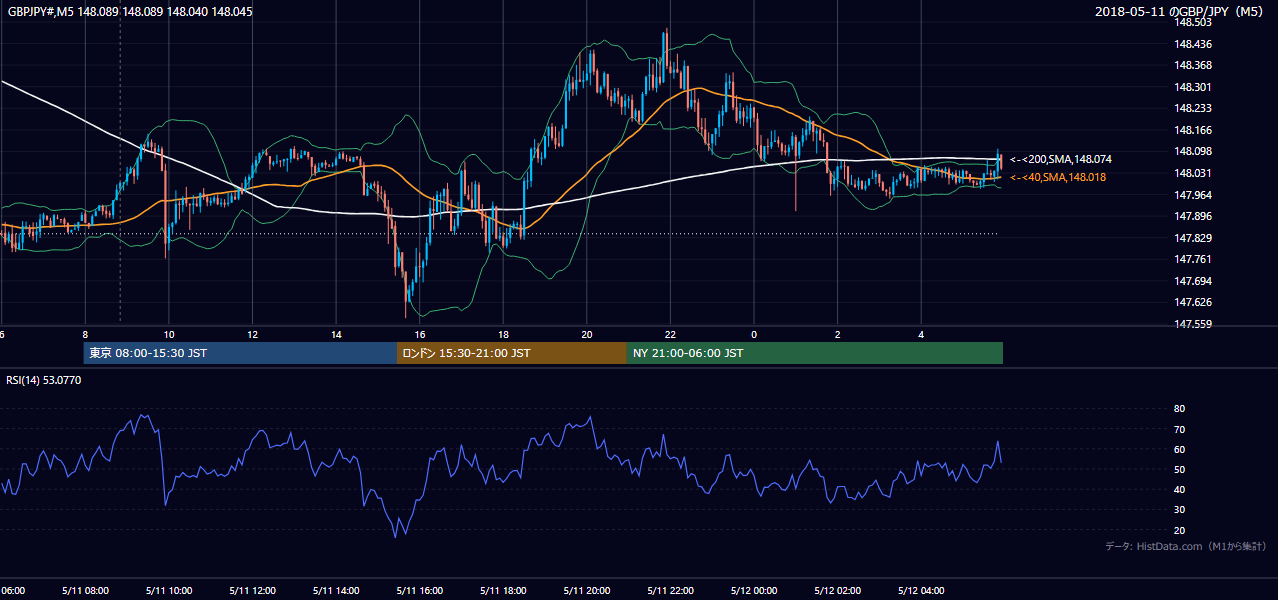
Task: Click price axis label 148.503
Action: click(1192, 22)
